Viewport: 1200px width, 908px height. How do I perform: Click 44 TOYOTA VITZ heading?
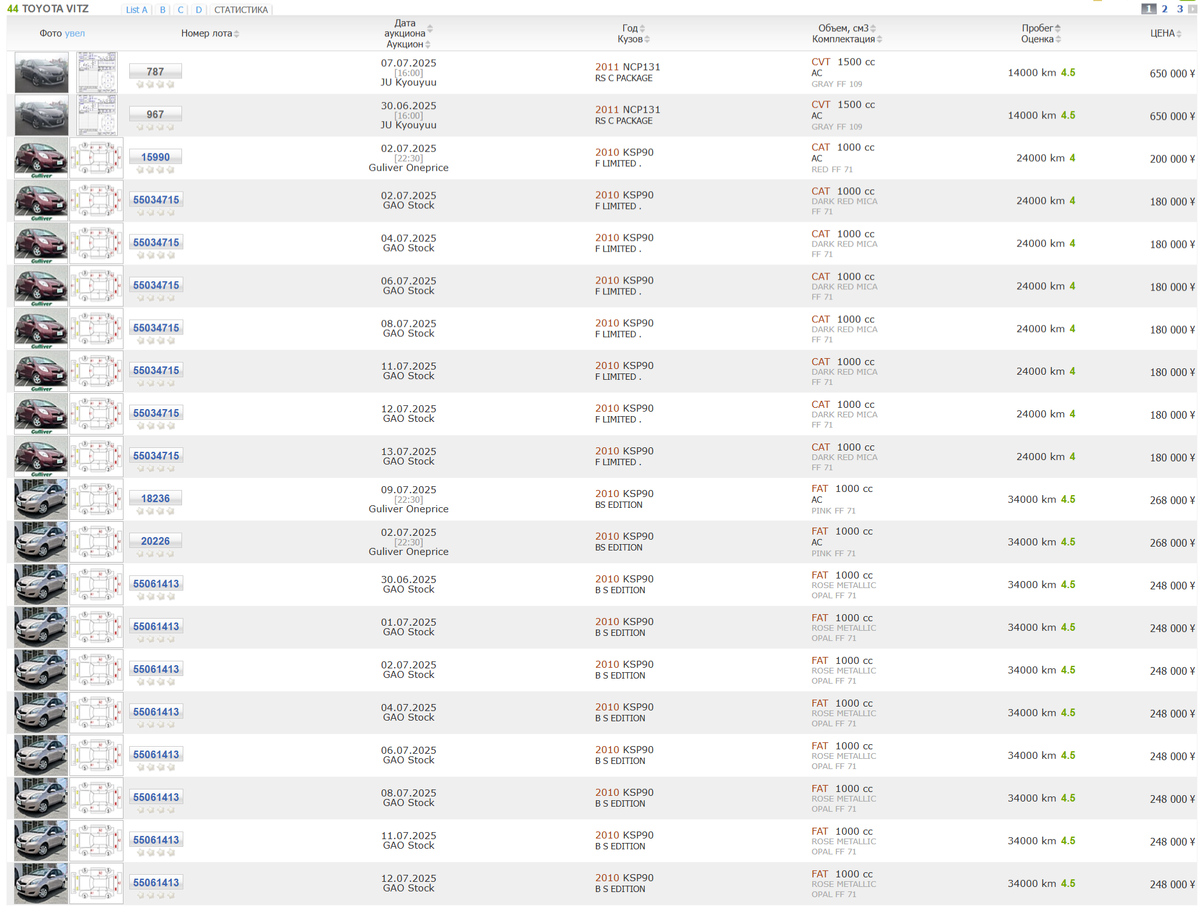tap(48, 9)
